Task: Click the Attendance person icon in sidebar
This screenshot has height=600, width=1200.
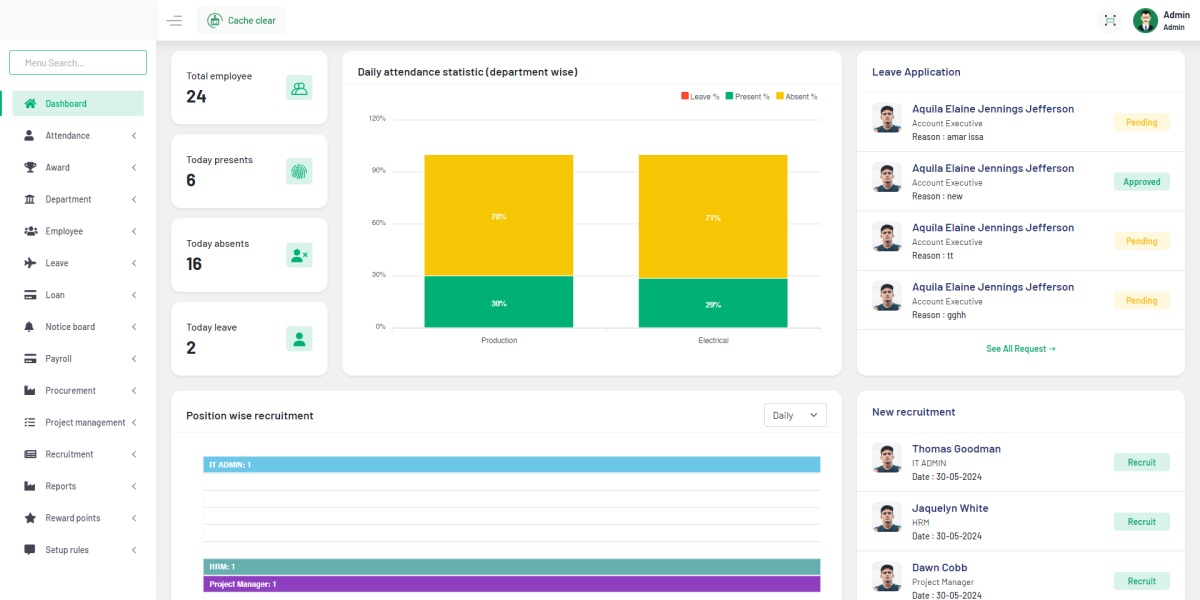Action: (30, 135)
